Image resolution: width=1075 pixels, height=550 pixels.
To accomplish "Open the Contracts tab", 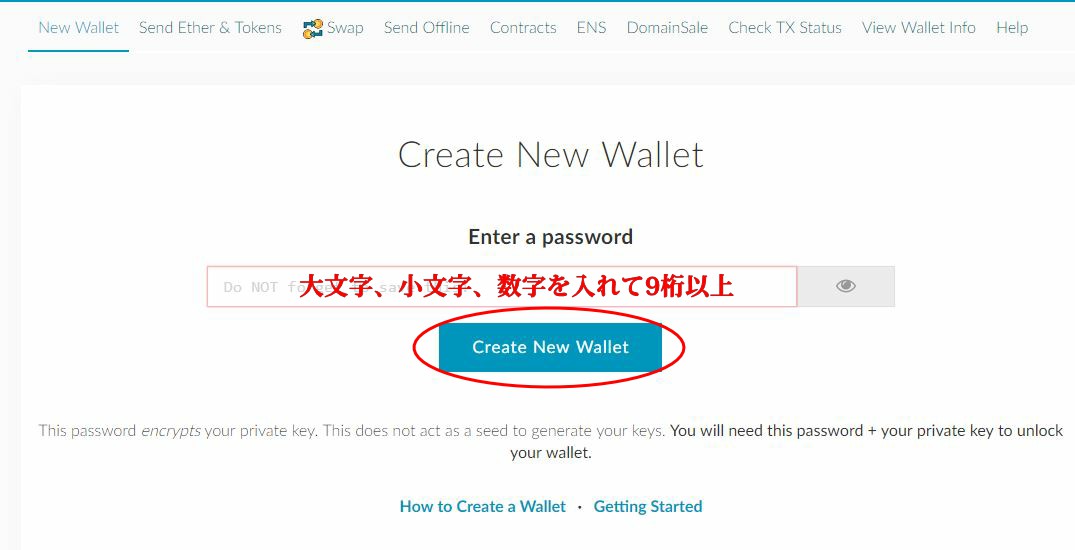I will (523, 28).
